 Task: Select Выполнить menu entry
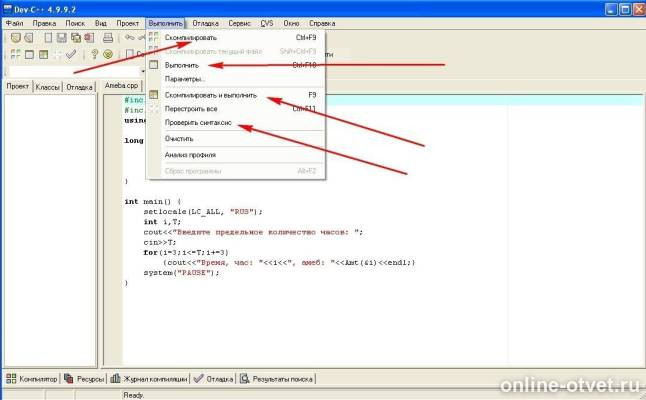click(183, 65)
